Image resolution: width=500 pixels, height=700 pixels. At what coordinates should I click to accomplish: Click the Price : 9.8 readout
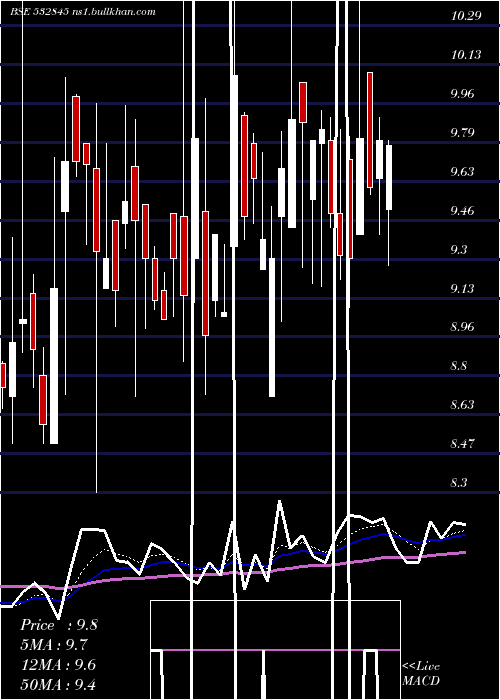(x=58, y=625)
